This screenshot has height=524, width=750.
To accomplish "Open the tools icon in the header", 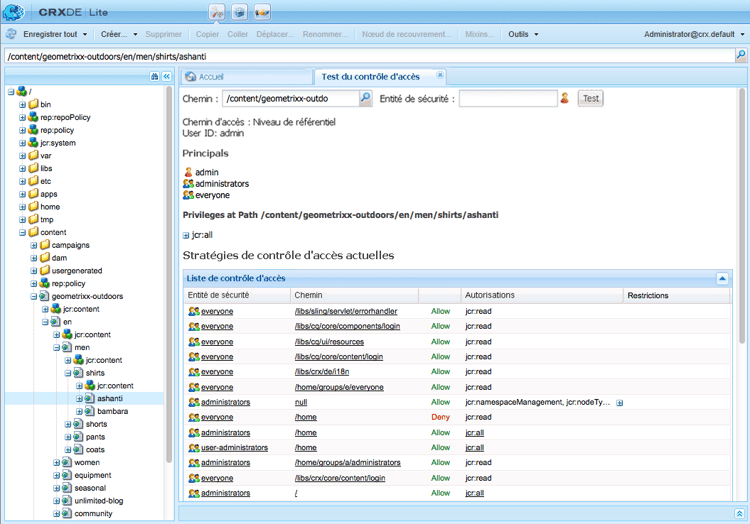I will click(217, 12).
